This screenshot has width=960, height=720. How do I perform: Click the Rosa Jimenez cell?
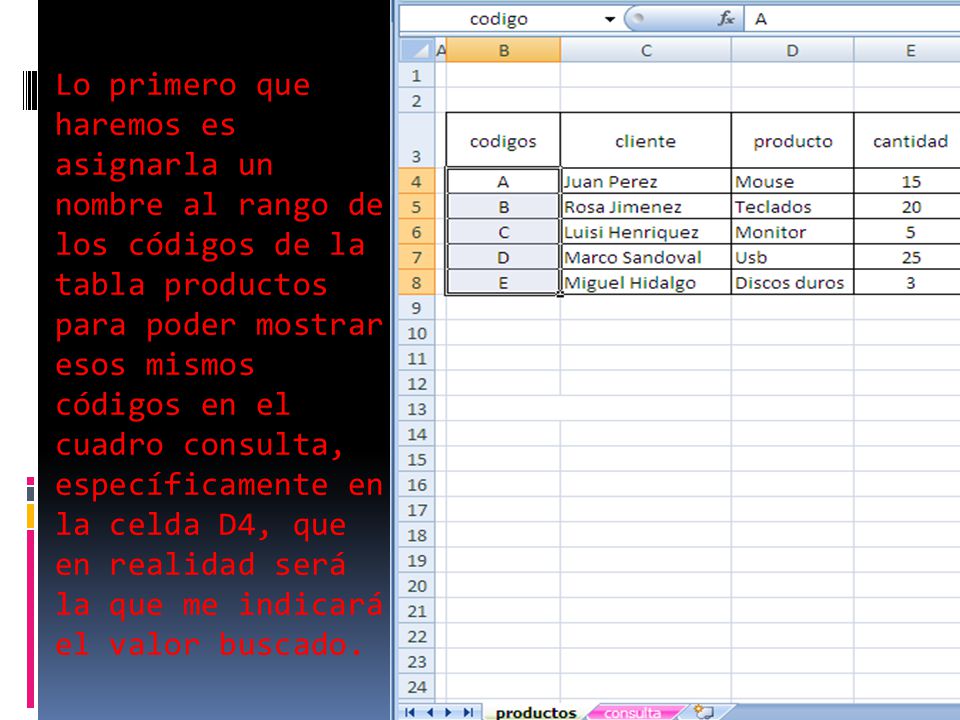646,207
